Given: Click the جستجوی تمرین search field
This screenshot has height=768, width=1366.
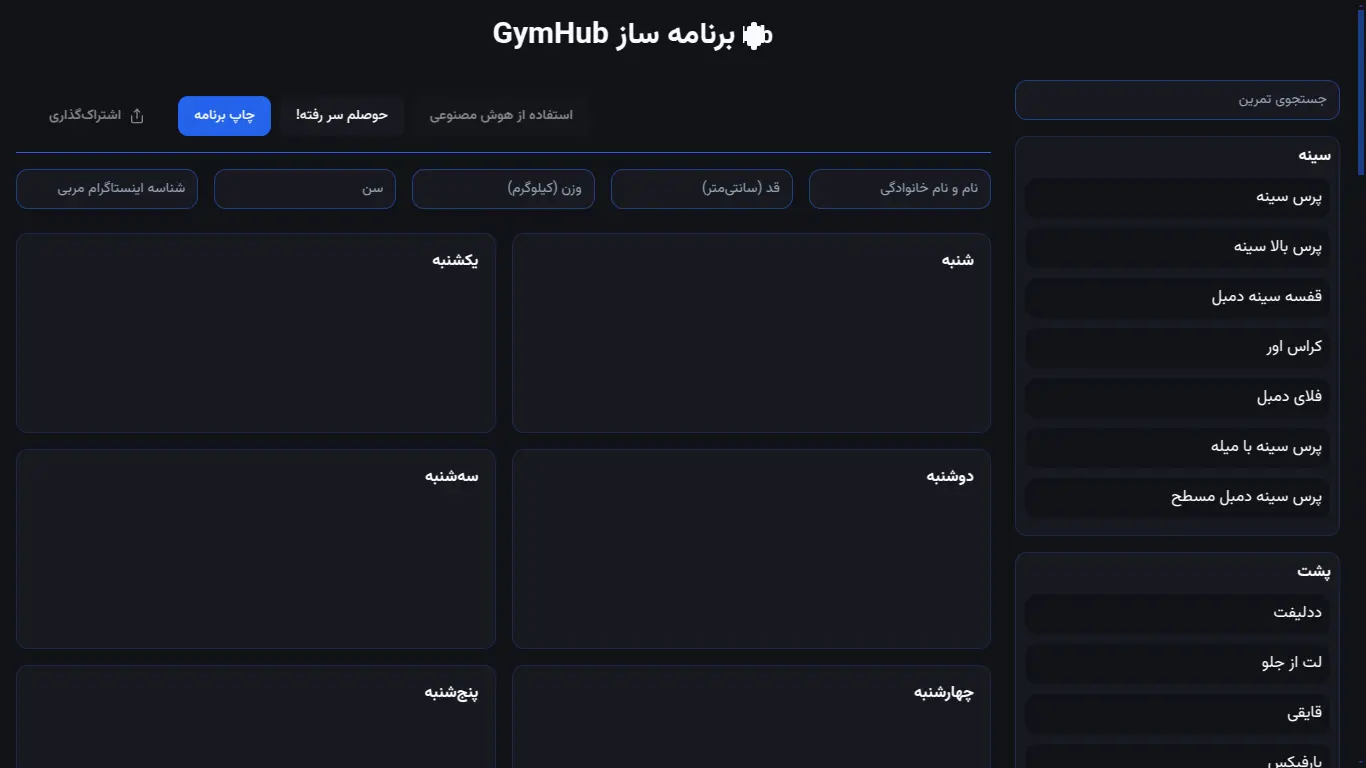Looking at the screenshot, I should [x=1176, y=99].
